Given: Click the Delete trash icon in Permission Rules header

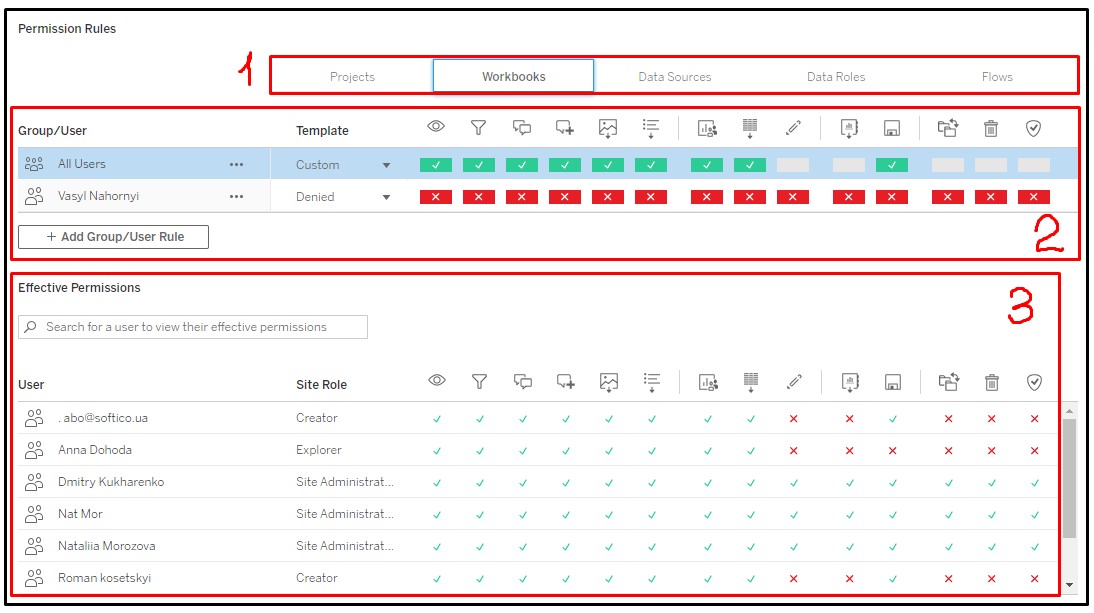Looking at the screenshot, I should [991, 128].
